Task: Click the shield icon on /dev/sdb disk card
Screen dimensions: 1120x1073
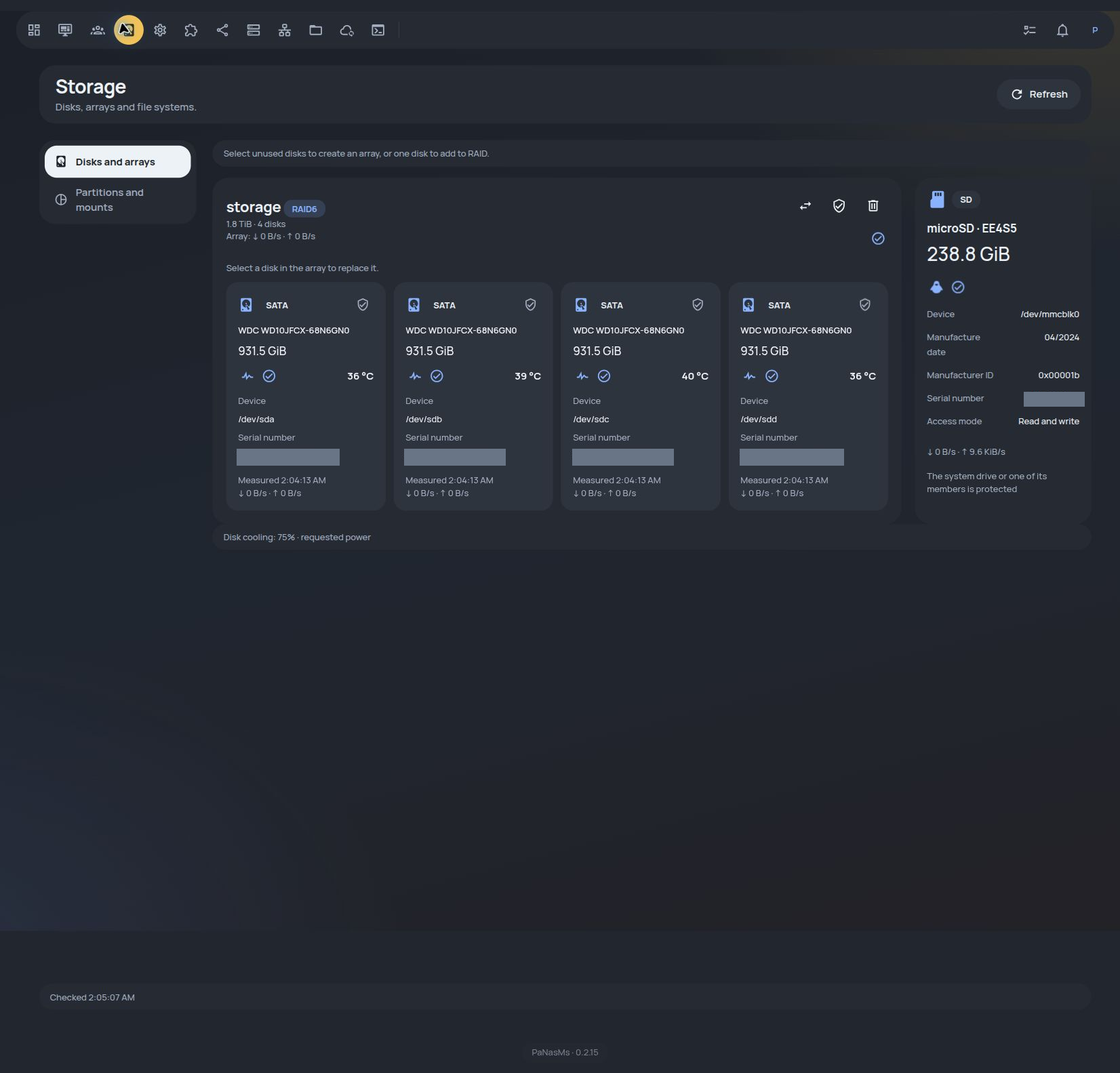Action: (530, 305)
